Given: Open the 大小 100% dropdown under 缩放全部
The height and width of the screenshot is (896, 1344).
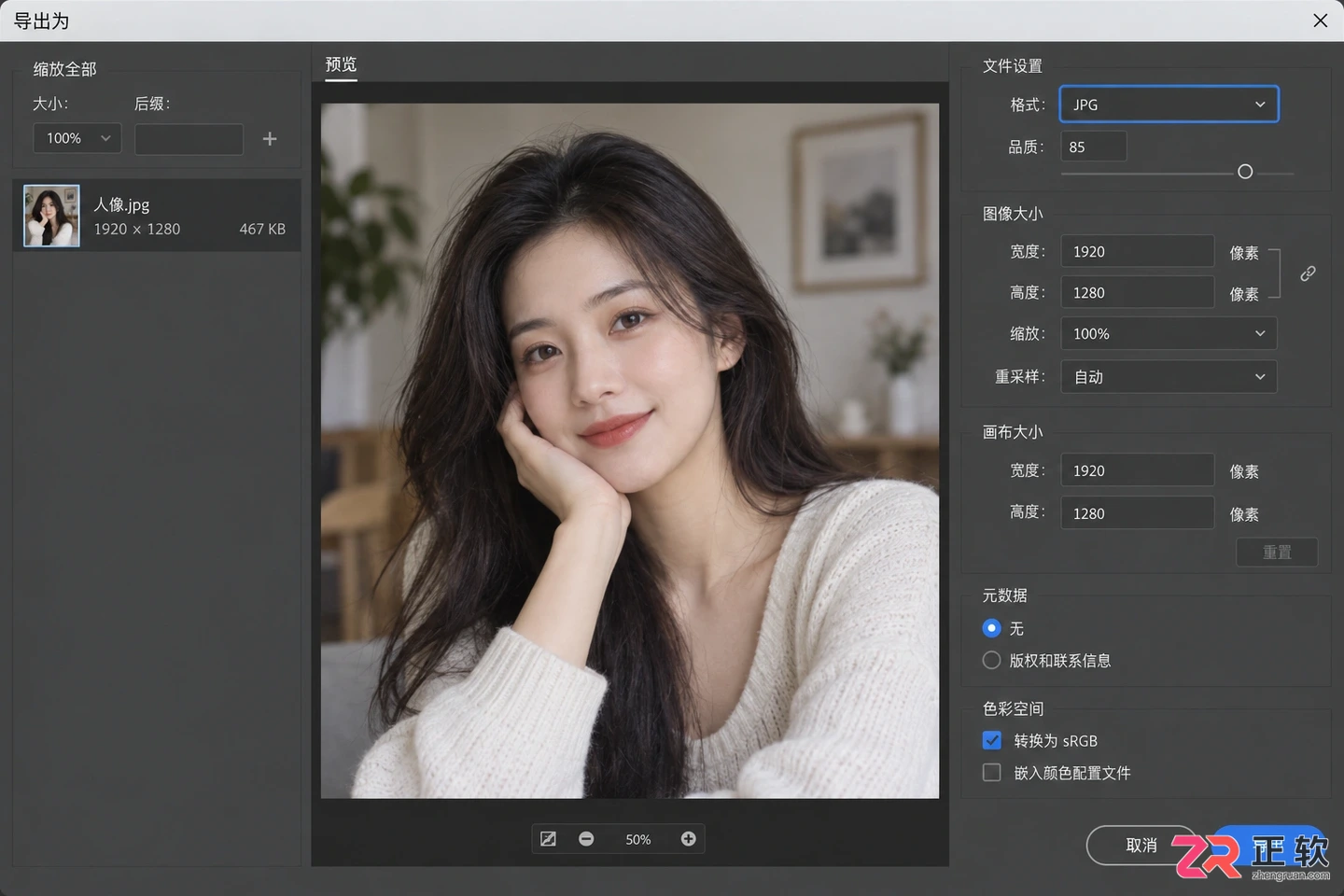Looking at the screenshot, I should (77, 138).
